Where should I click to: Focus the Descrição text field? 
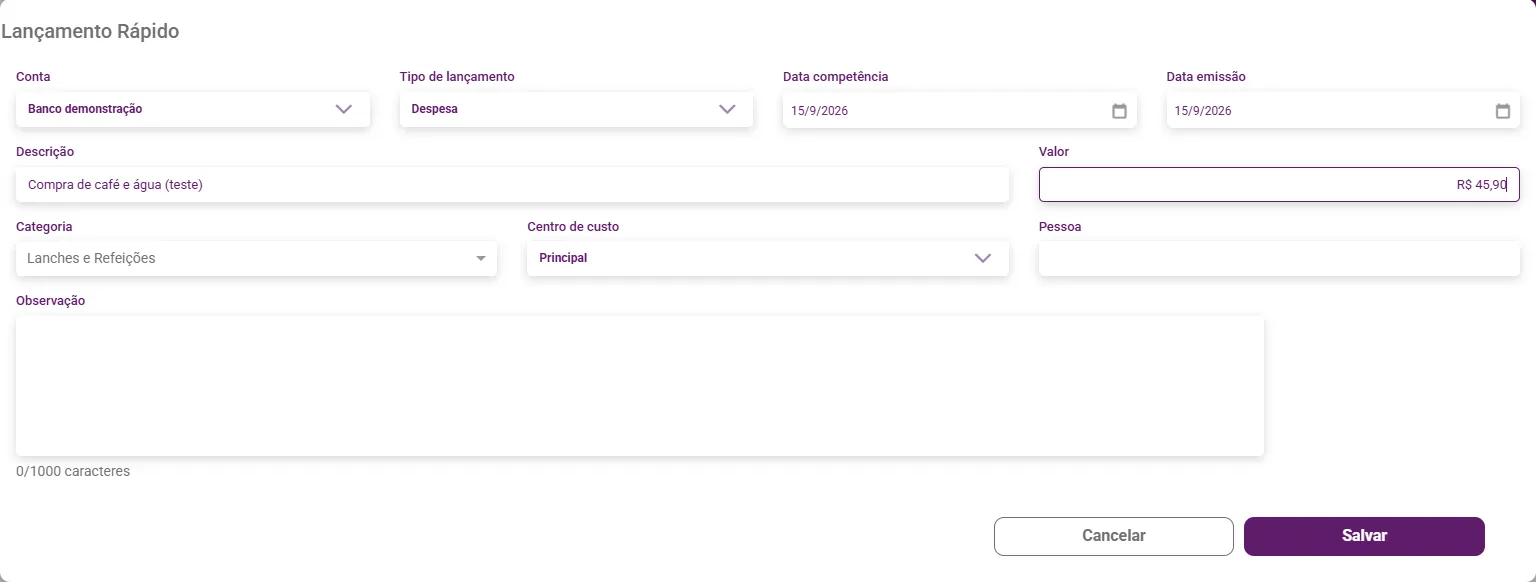click(x=513, y=185)
